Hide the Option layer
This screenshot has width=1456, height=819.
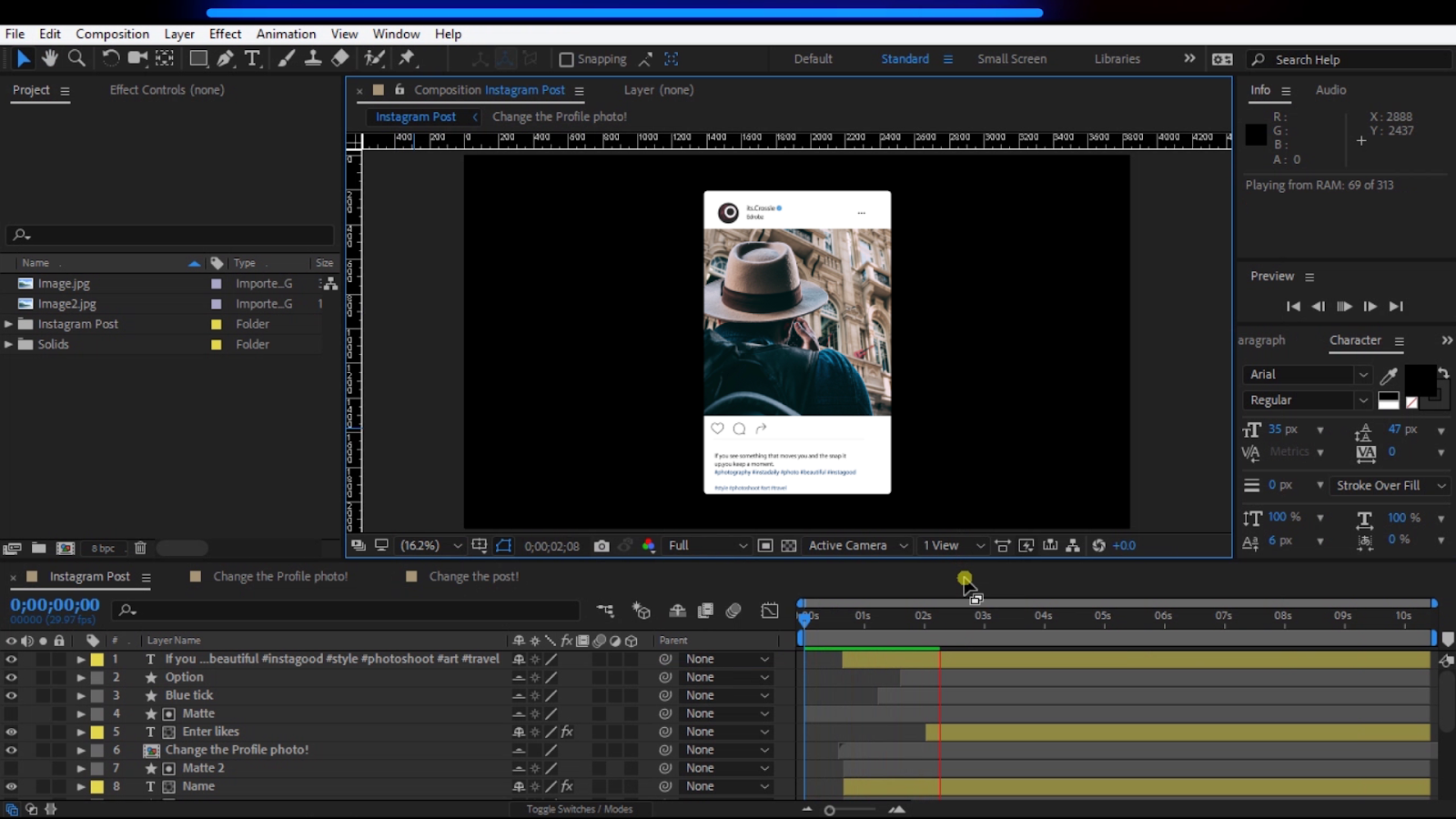tap(11, 677)
